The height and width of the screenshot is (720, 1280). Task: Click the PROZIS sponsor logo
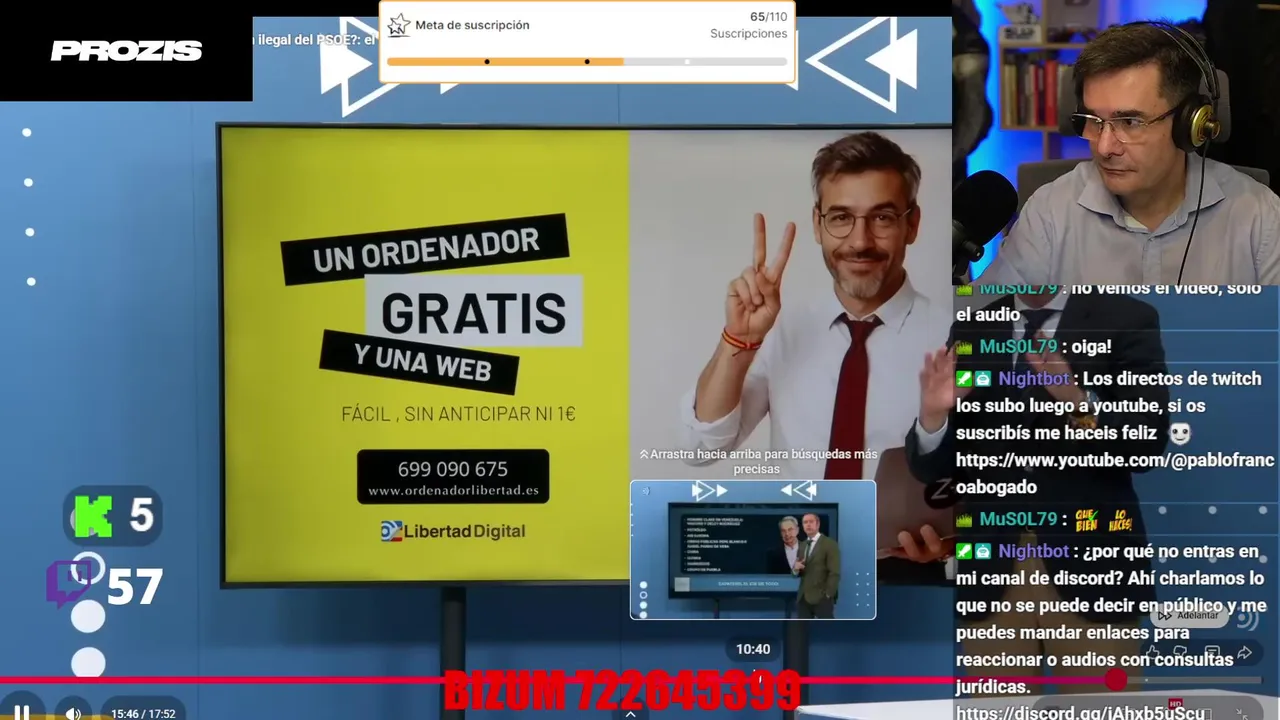[x=126, y=51]
